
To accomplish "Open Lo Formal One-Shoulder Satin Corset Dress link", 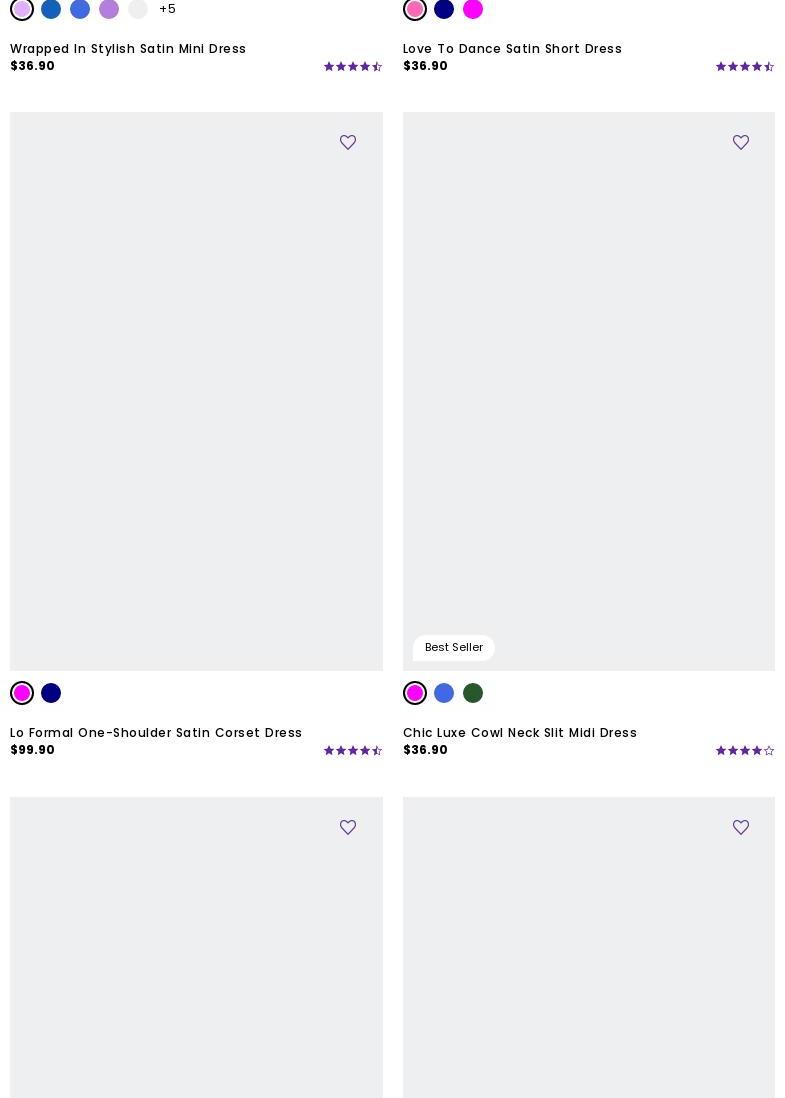I will coord(156,733).
